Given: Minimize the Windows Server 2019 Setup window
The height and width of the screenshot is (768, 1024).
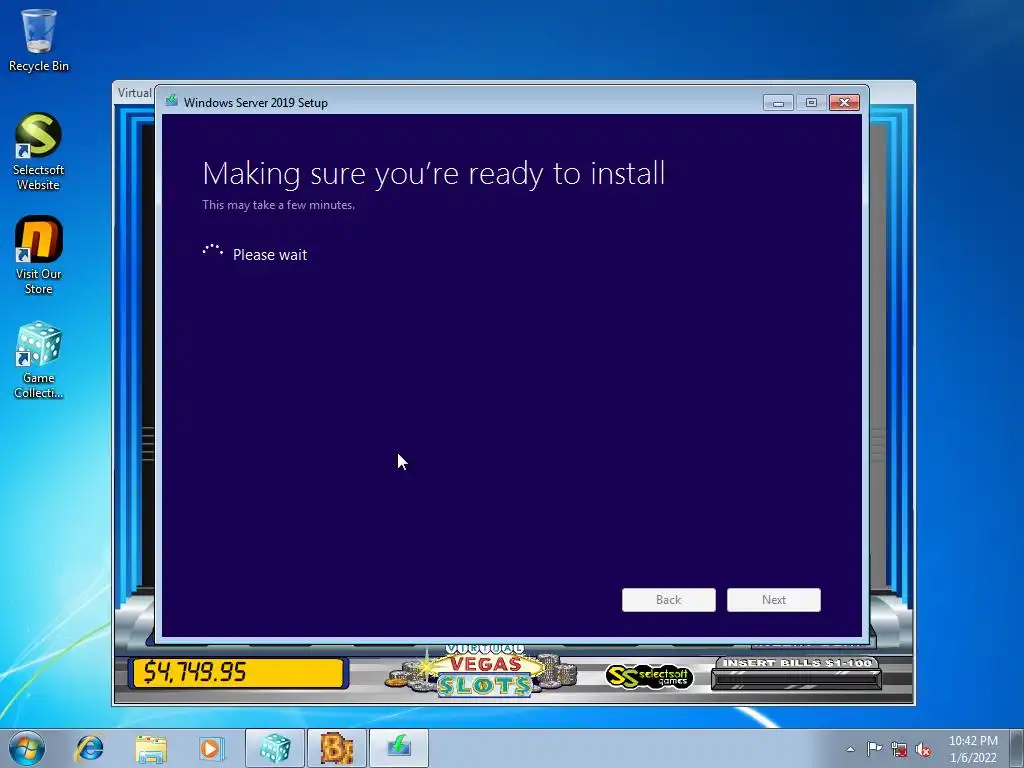Looking at the screenshot, I should coord(778,103).
